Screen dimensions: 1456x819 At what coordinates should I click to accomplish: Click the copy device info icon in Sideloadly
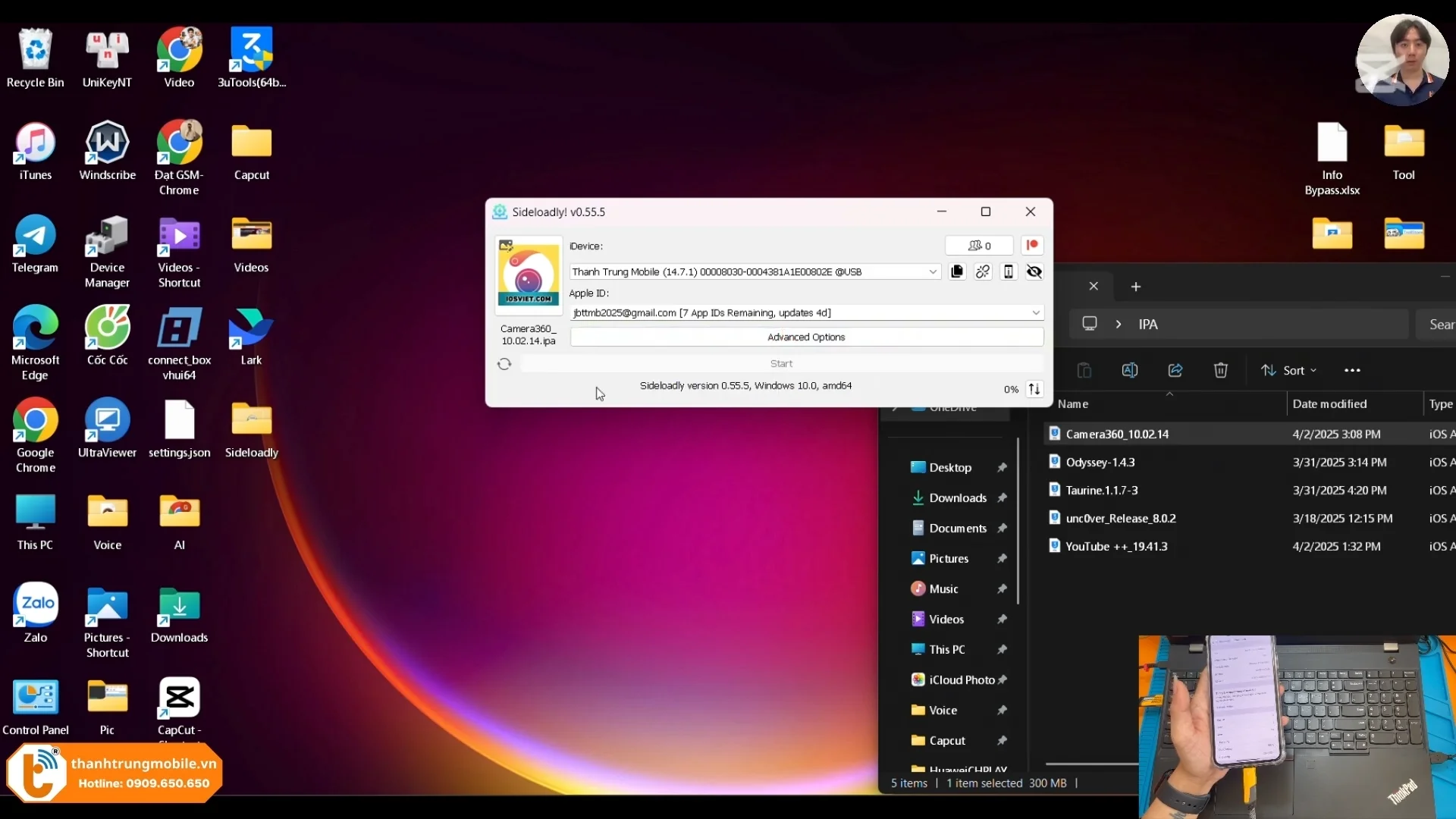957,271
